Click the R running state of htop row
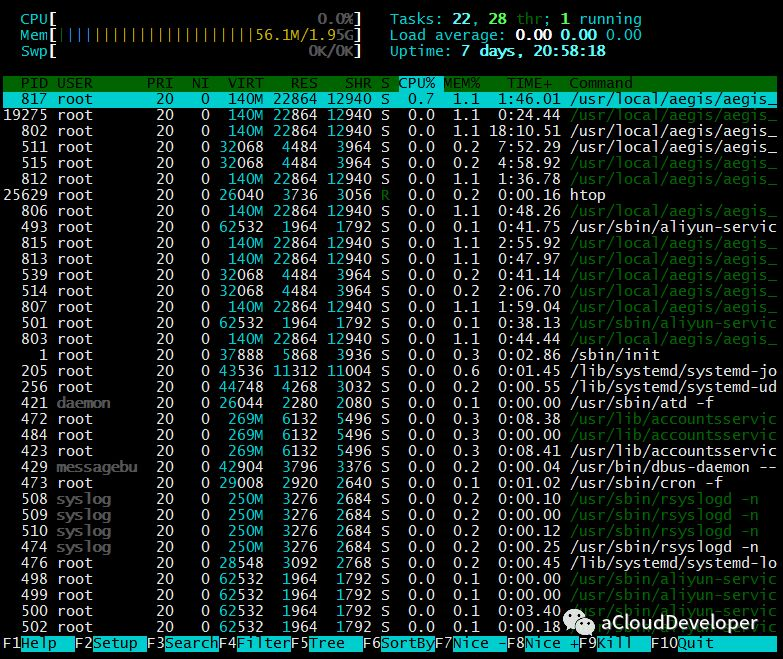This screenshot has height=659, width=783. (385, 195)
